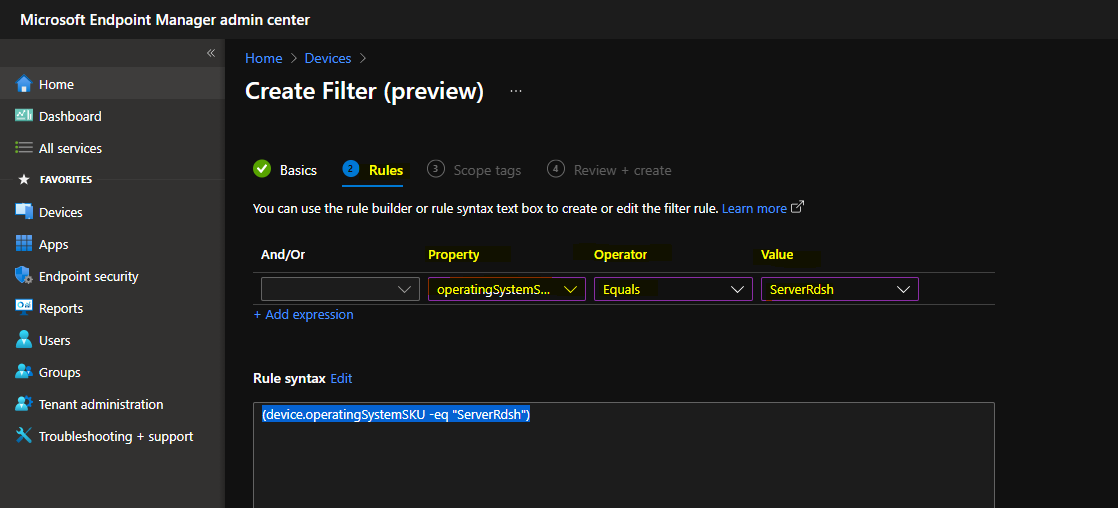The height and width of the screenshot is (508, 1118).
Task: Click the Home house icon in the sidebar
Action: click(x=24, y=84)
